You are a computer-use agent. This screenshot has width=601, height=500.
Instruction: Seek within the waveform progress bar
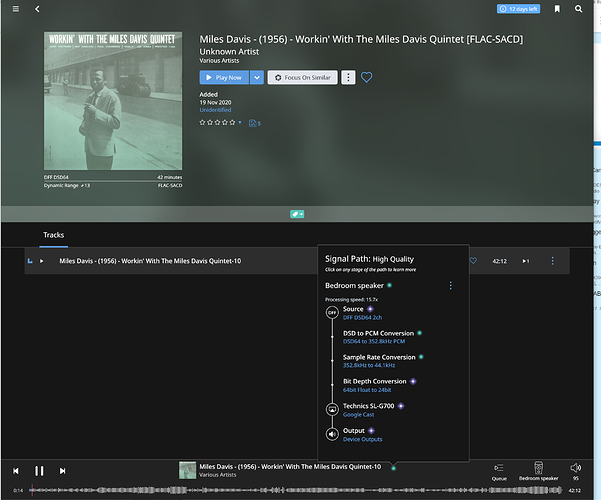tap(296, 490)
